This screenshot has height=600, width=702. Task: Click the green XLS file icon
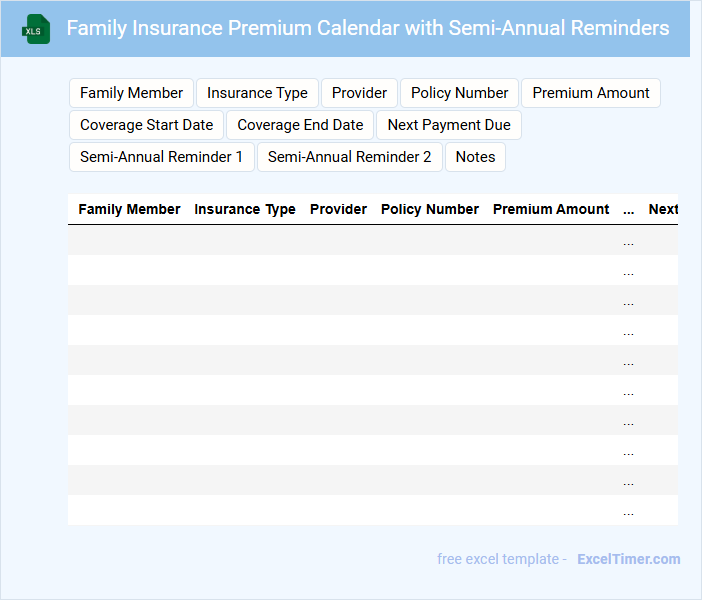click(x=36, y=29)
